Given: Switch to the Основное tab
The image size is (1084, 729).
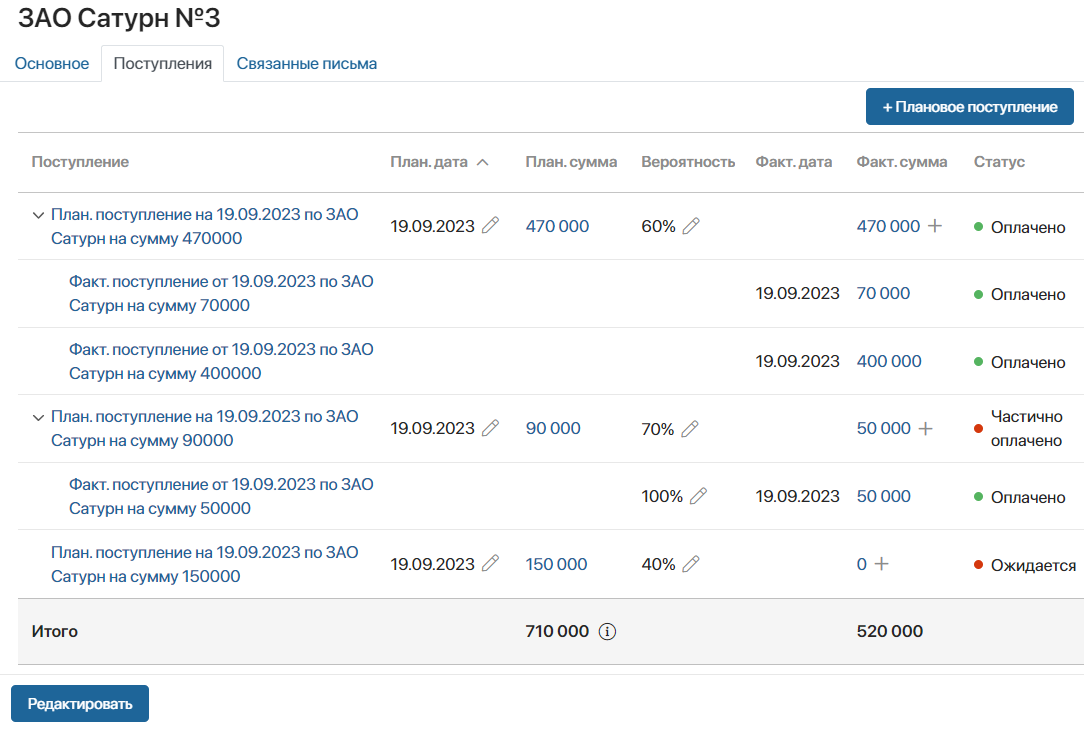Looking at the screenshot, I should (52, 64).
